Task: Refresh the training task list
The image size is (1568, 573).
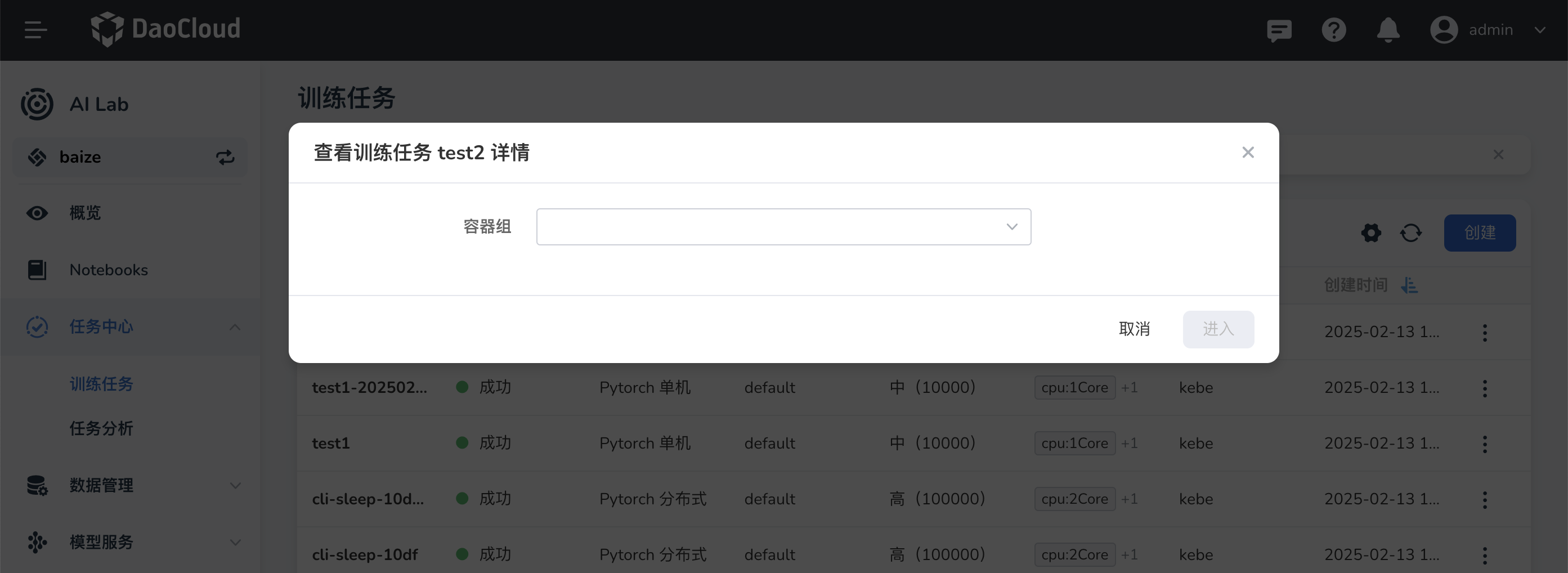Action: coord(1410,232)
